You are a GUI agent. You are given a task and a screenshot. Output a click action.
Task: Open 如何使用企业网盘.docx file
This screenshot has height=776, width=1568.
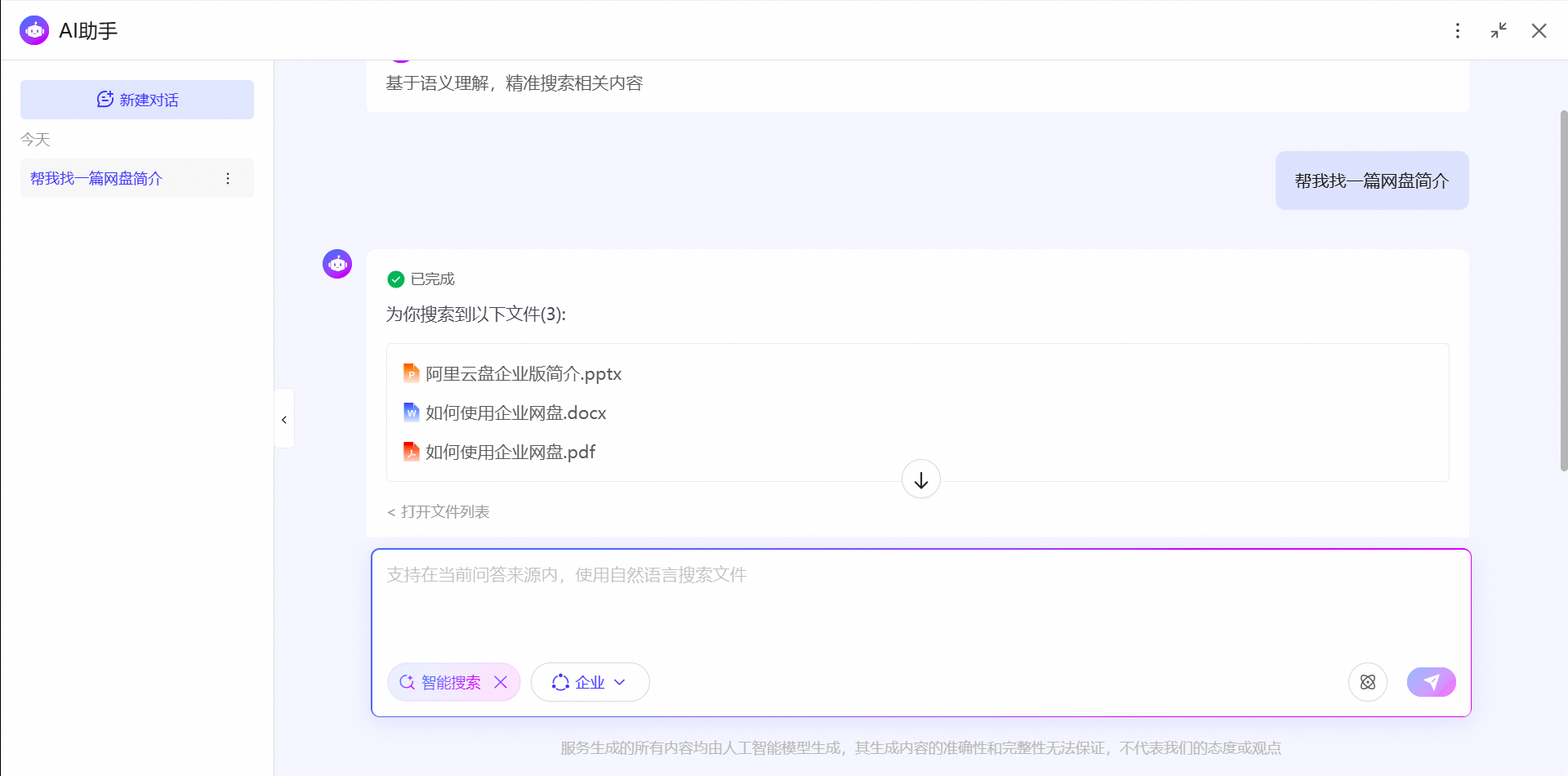click(505, 413)
